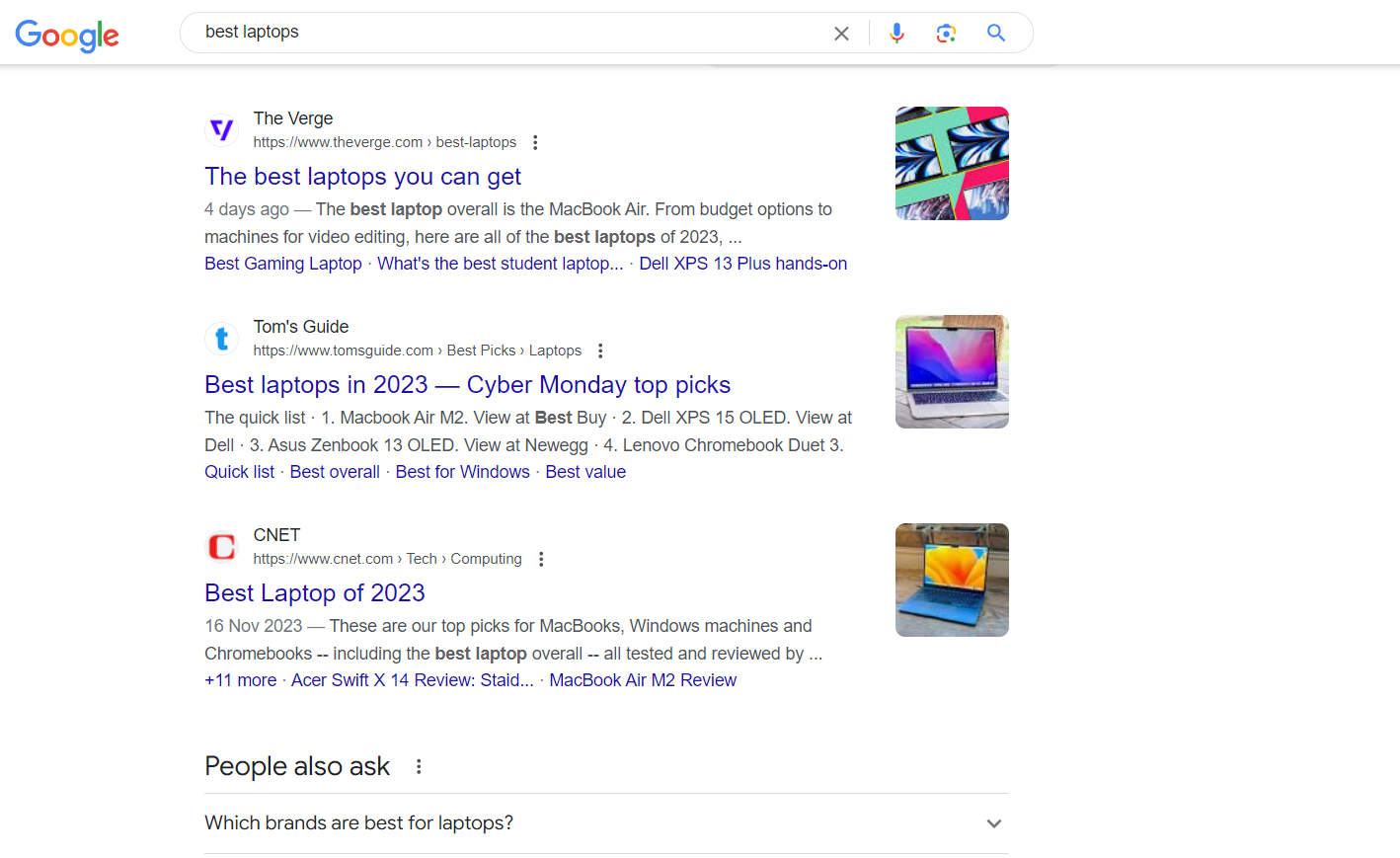1400x858 pixels.
Task: Open the three-dot menu for CNET result
Action: pyautogui.click(x=541, y=559)
